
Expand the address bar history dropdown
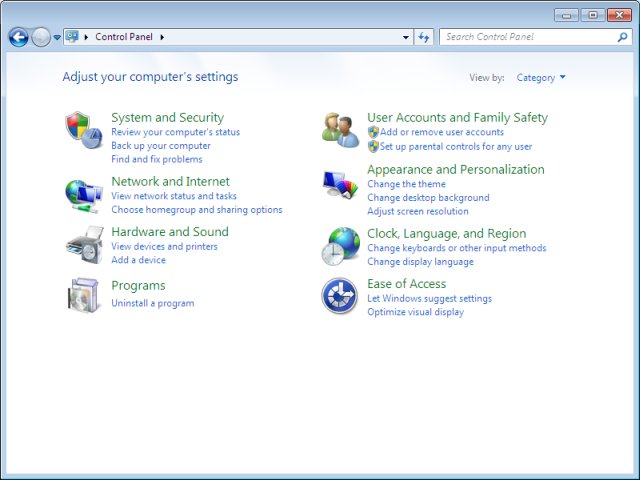tap(406, 37)
